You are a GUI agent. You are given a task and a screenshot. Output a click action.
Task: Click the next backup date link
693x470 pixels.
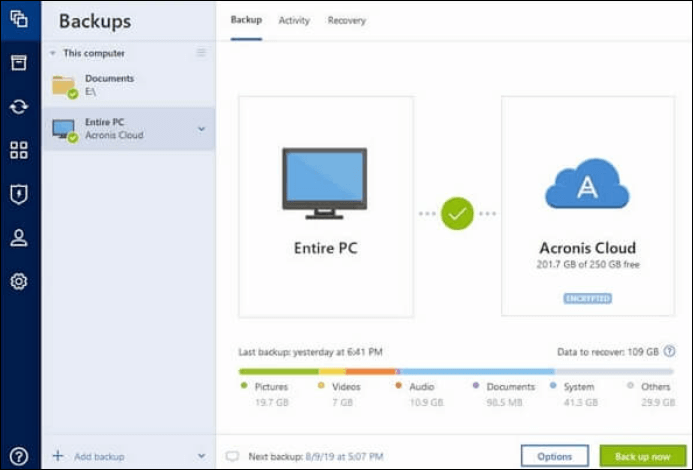[x=344, y=456]
